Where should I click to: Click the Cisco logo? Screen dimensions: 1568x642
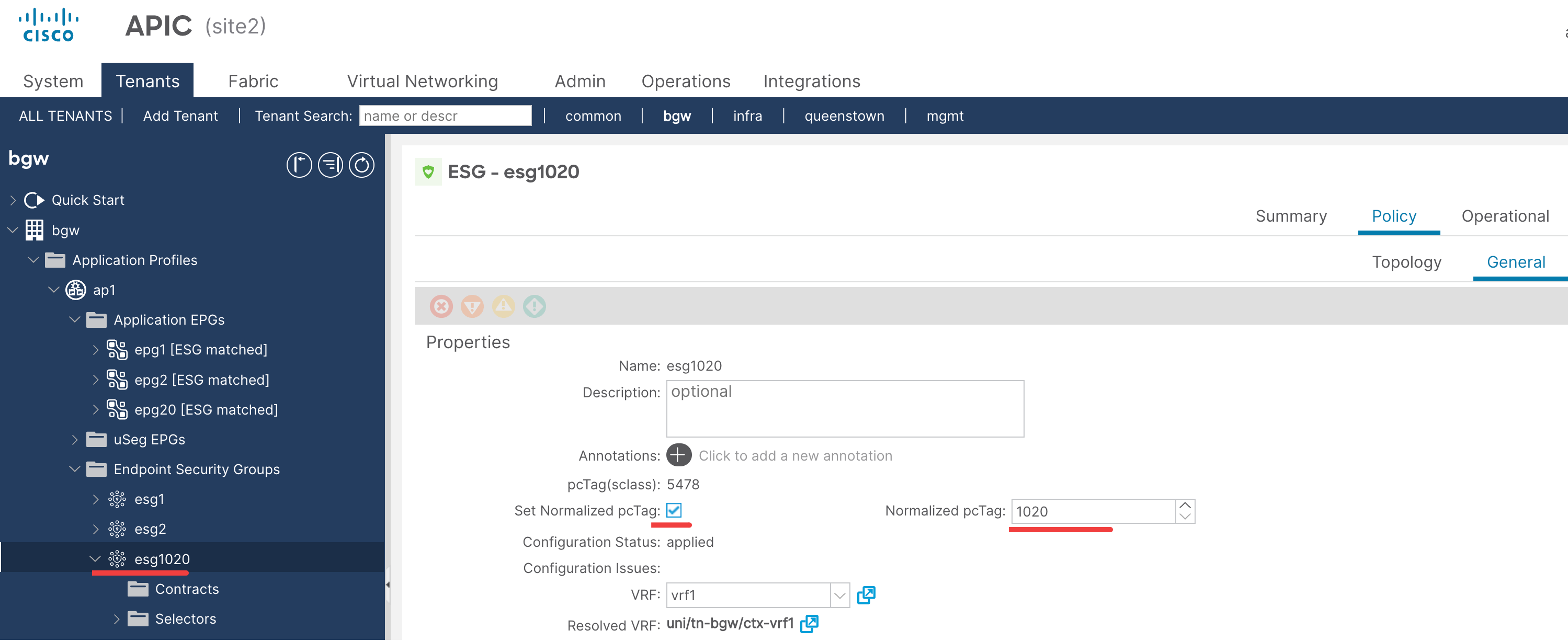pos(48,26)
